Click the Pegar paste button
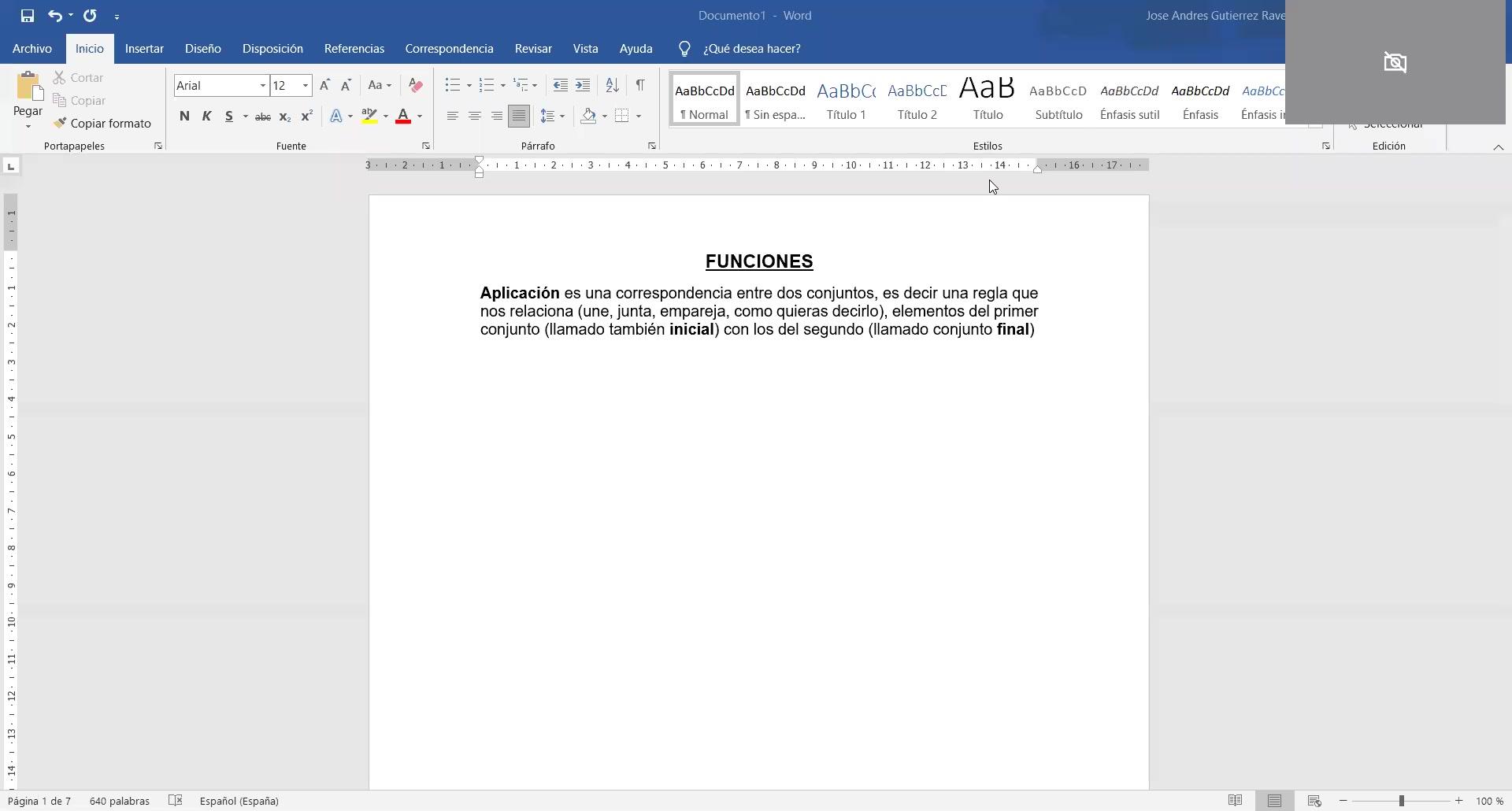 pyautogui.click(x=28, y=93)
